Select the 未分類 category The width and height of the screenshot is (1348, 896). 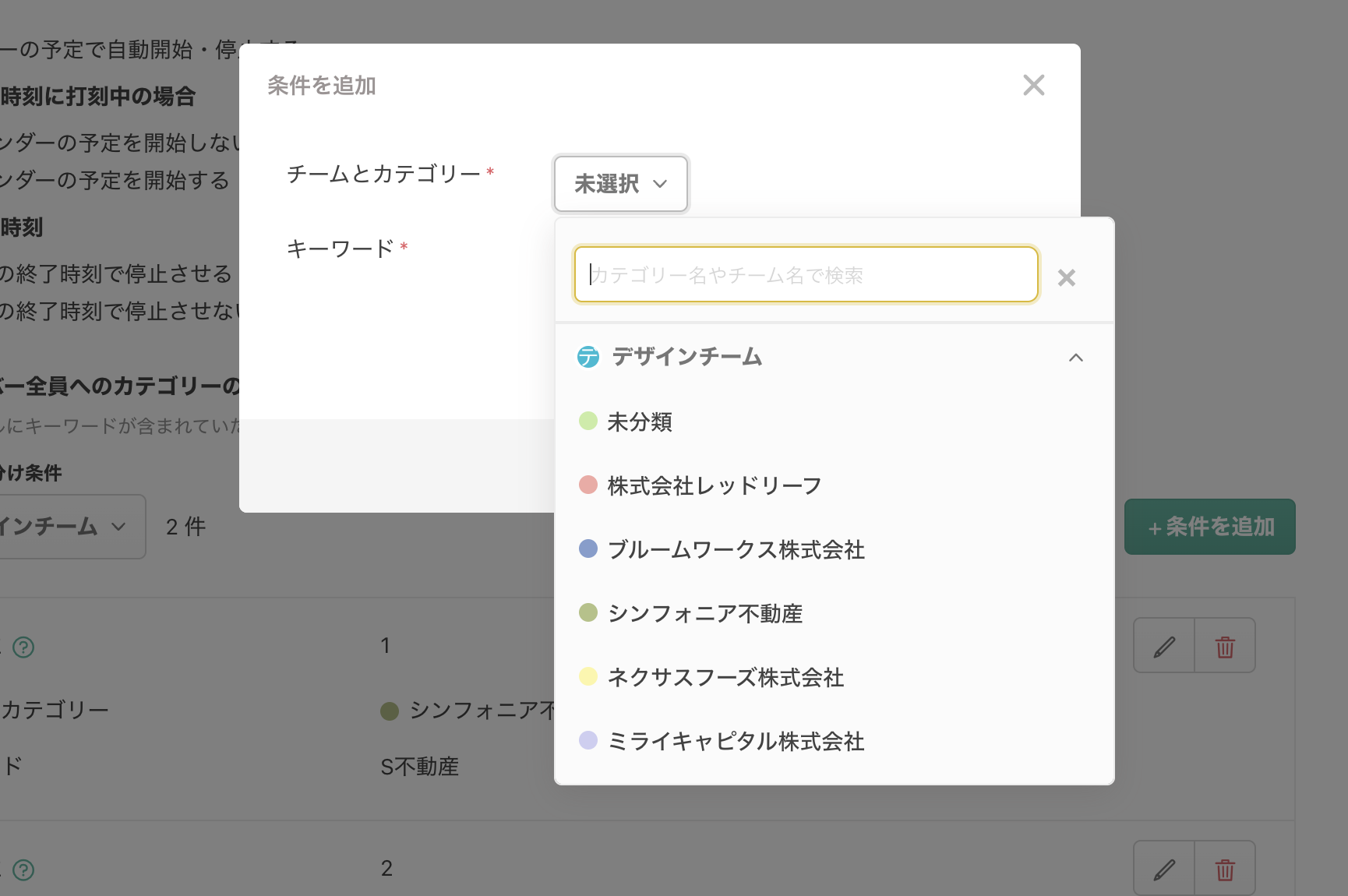tap(640, 422)
